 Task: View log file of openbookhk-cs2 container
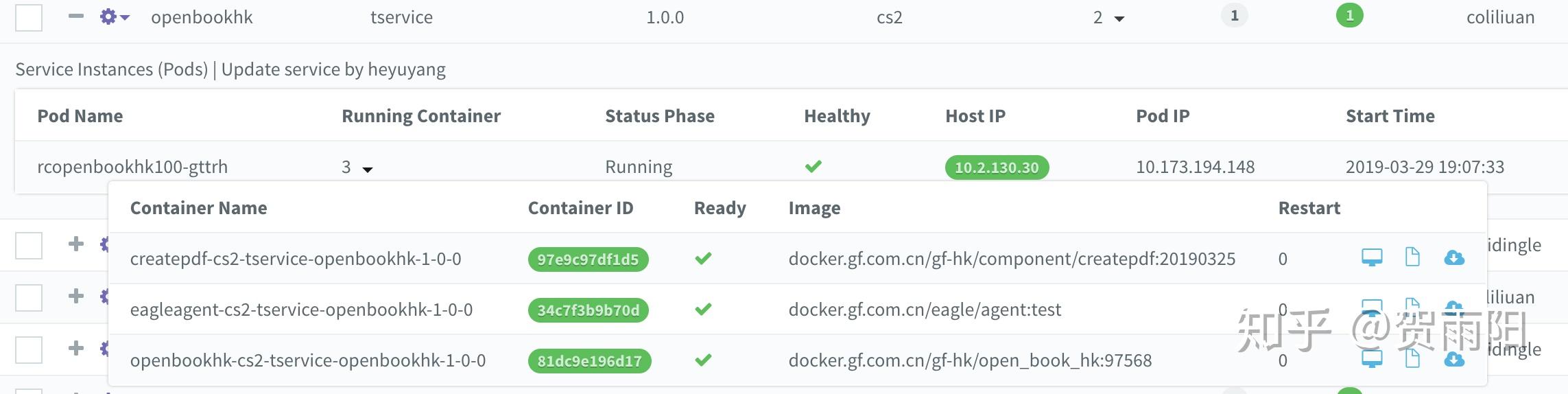[1412, 359]
